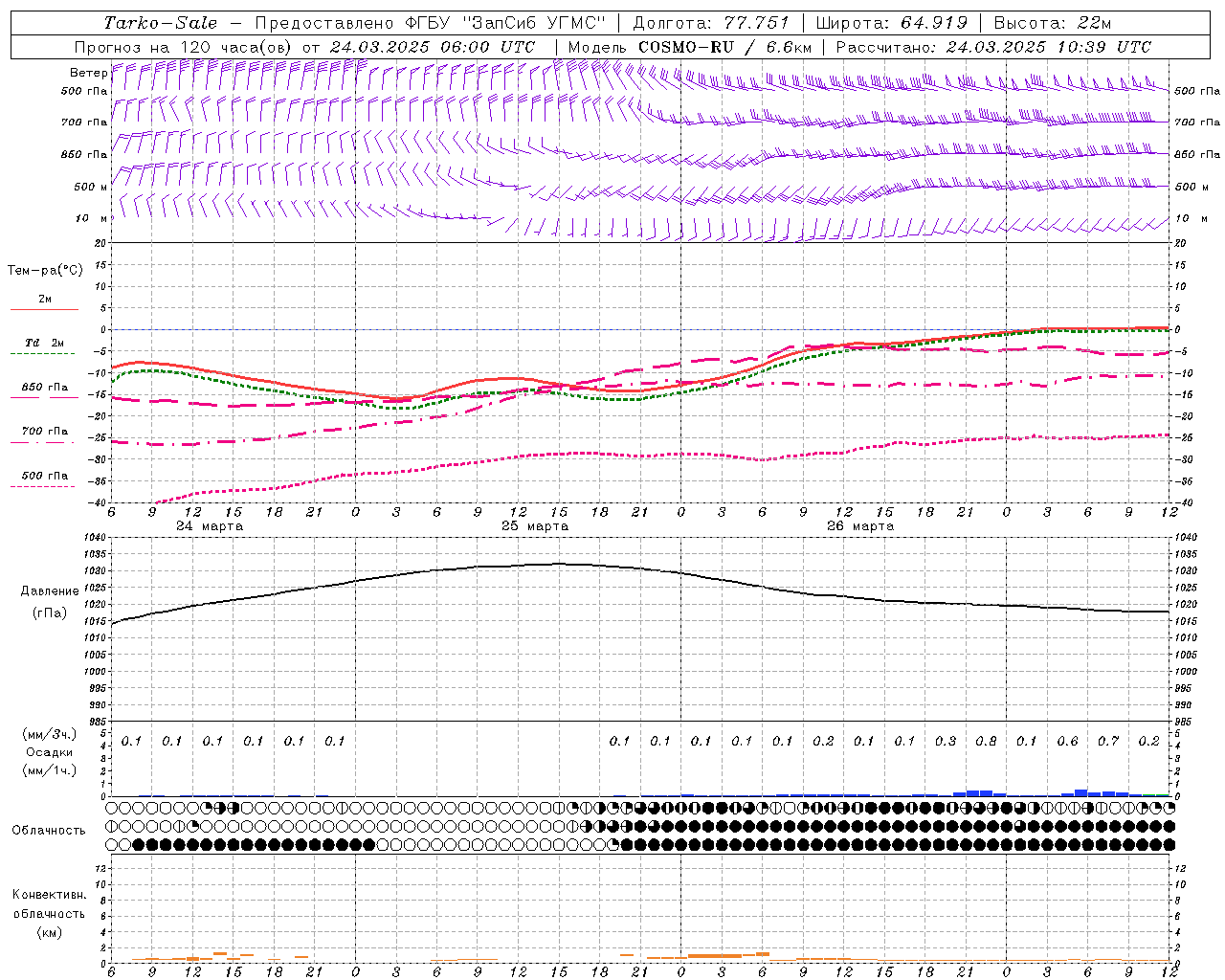The height and width of the screenshot is (980, 1225).
Task: Click the "0.6" precipitation value
Action: [1067, 741]
